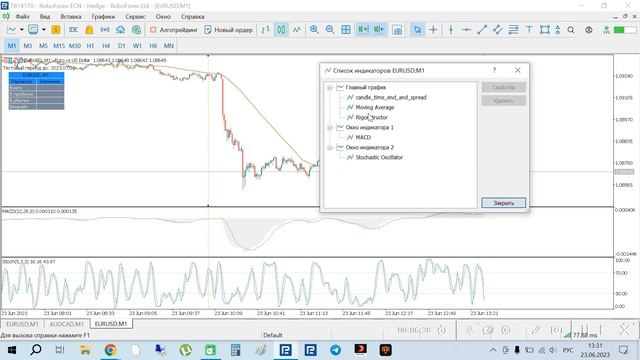Select candle_time_end_and_spread indicator
Screen dimensions: 640x360
(x=391, y=97)
